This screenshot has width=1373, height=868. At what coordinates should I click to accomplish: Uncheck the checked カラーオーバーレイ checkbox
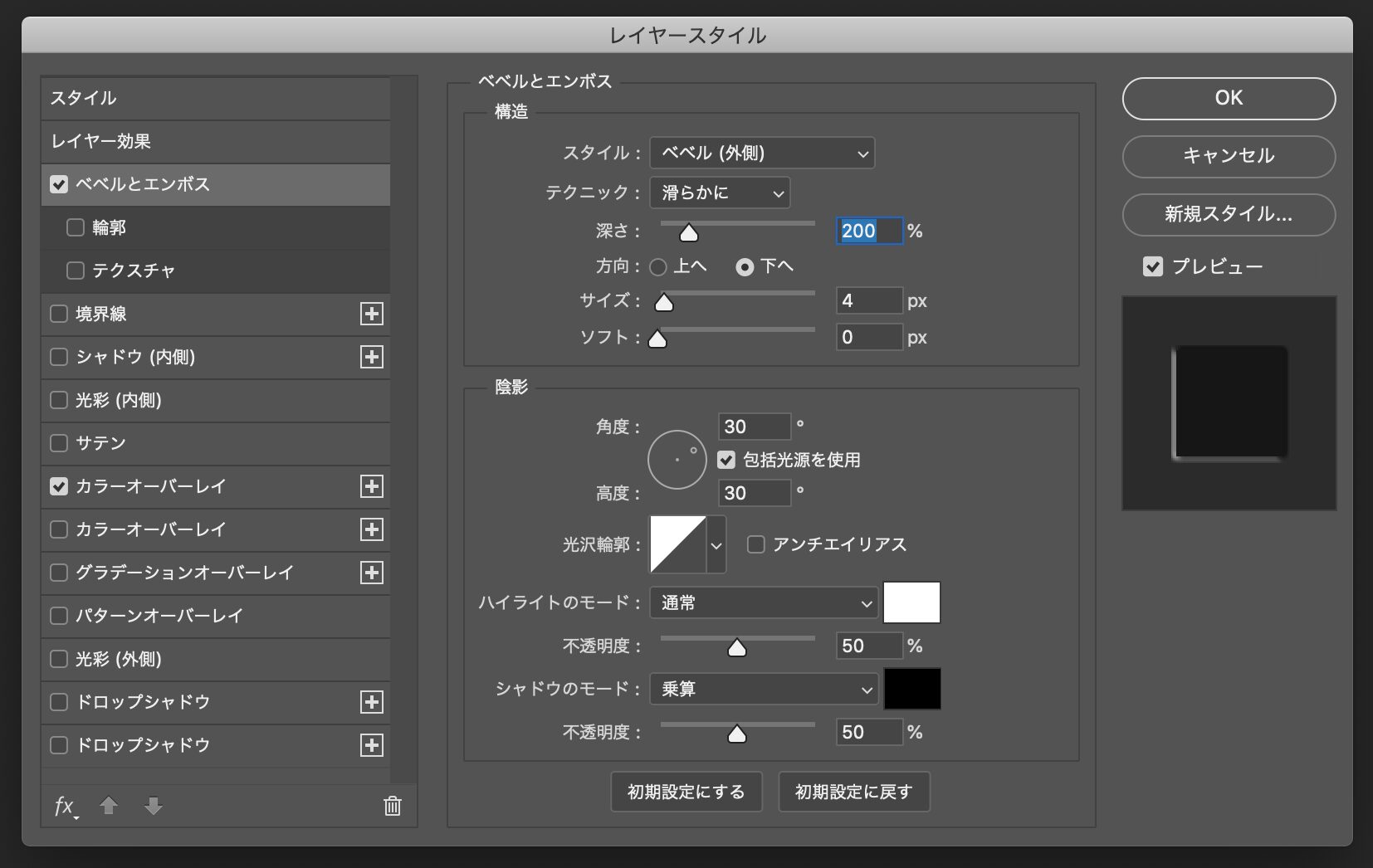[59, 486]
